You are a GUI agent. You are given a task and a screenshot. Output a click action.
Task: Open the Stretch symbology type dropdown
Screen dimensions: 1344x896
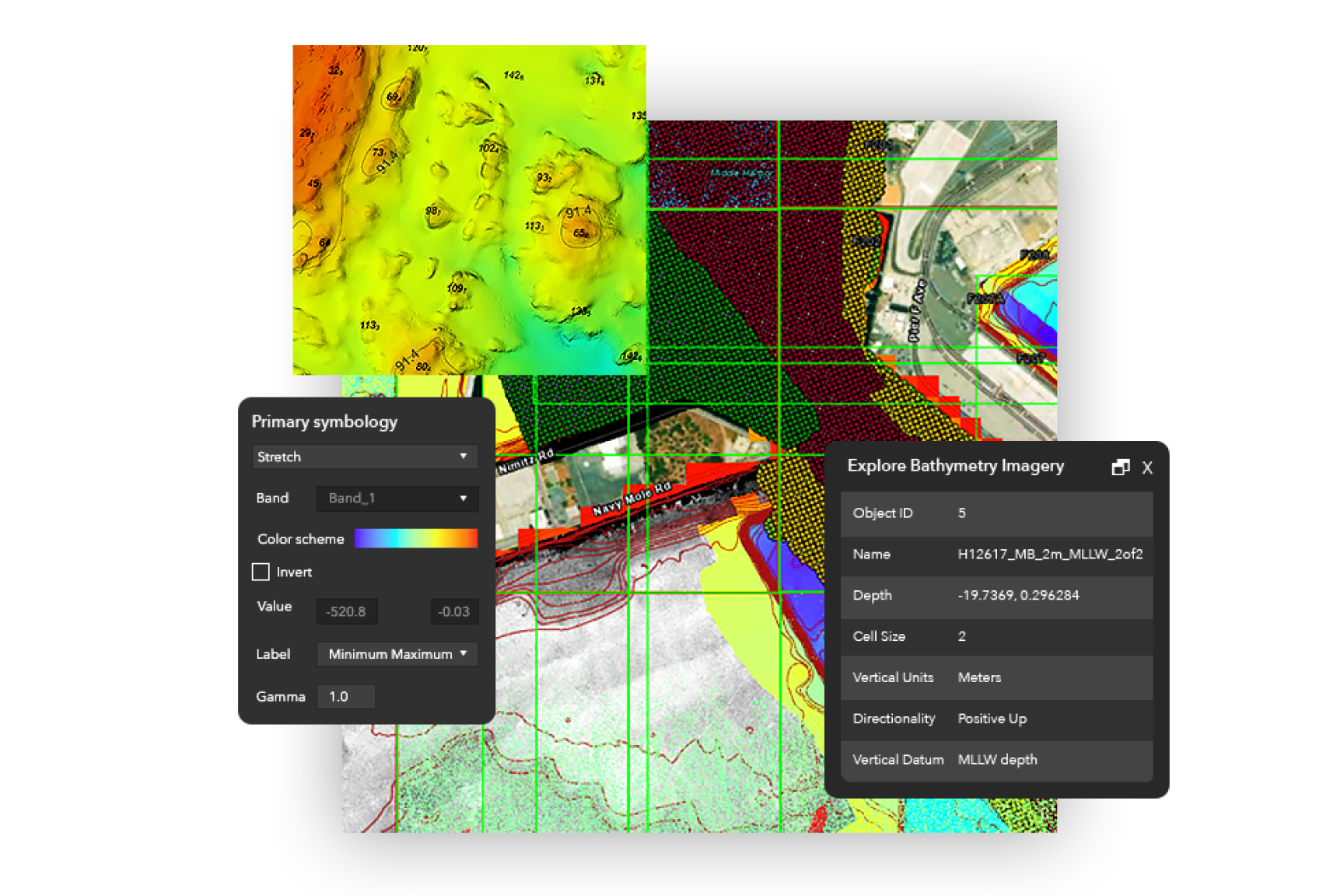point(365,457)
